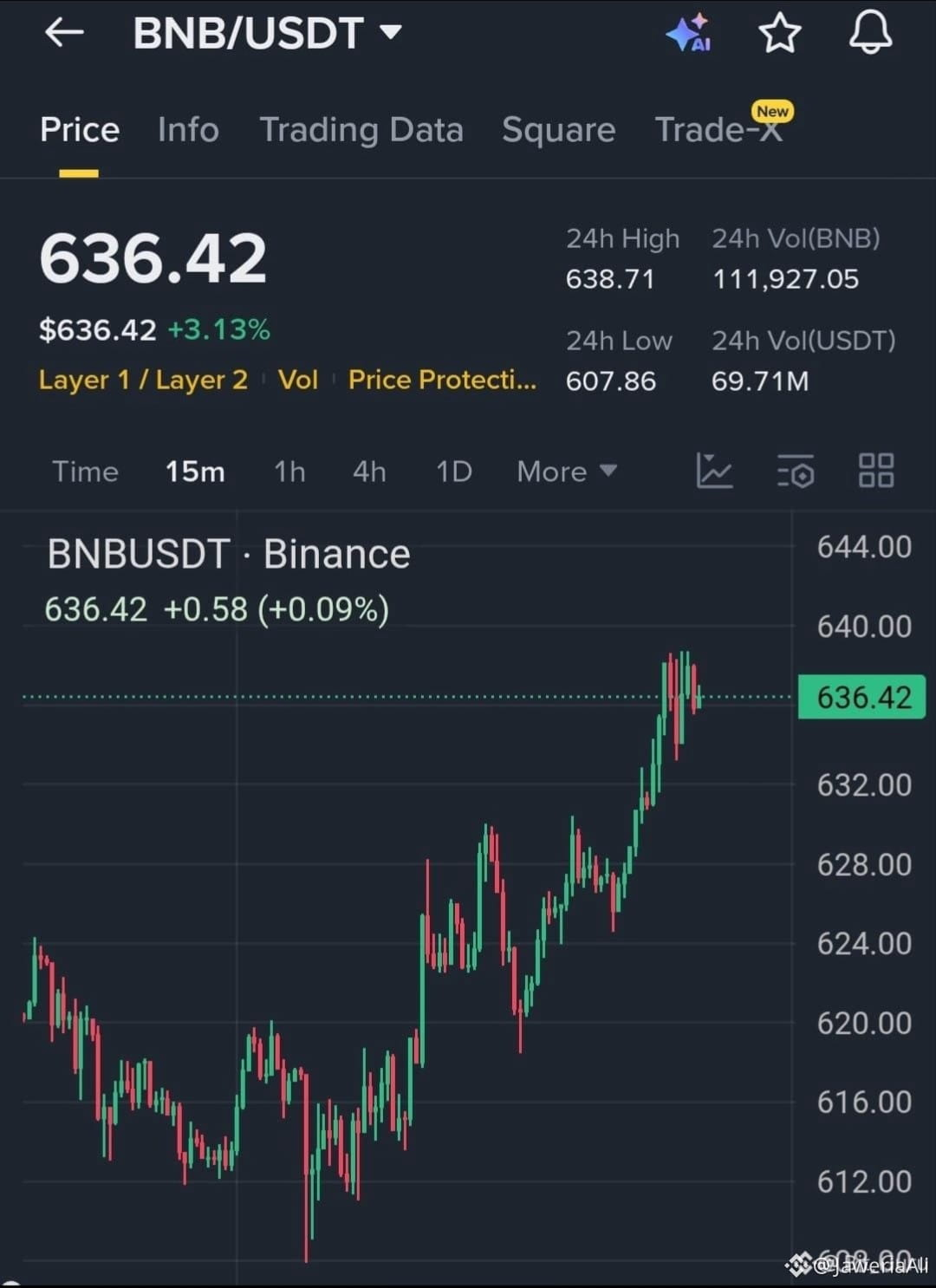The image size is (936, 1288).
Task: Click the latest candlestick on the chart
Action: point(699,698)
